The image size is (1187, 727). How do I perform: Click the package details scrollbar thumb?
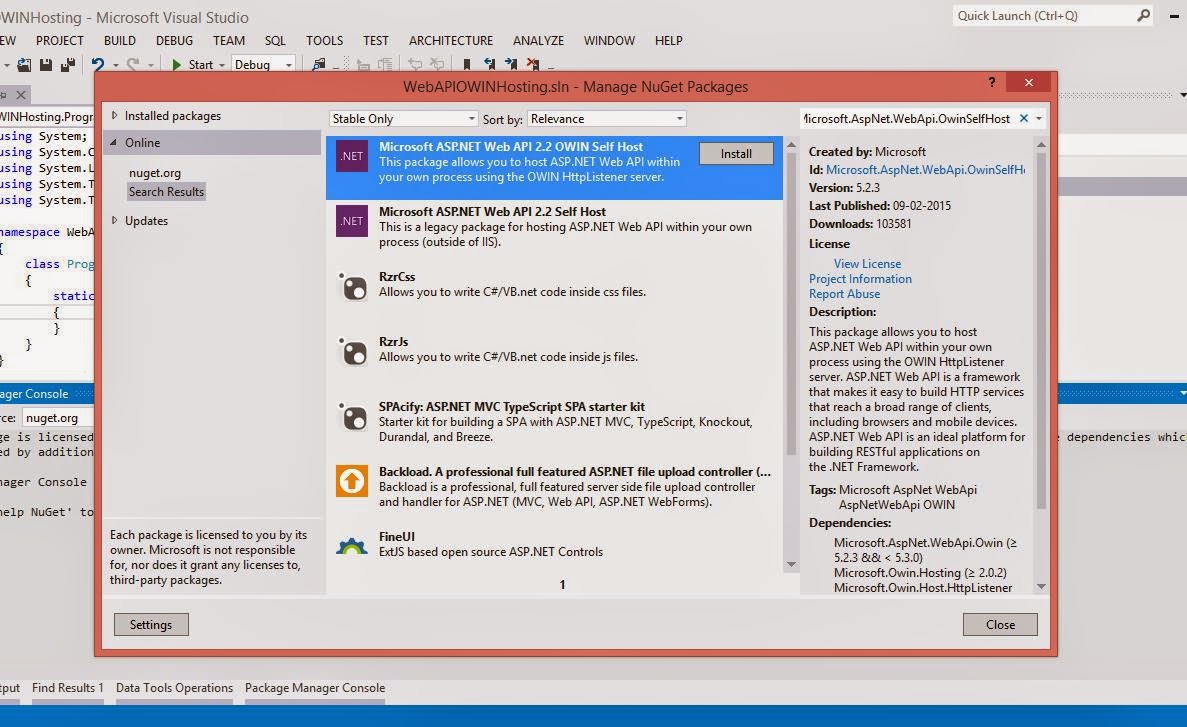point(1041,330)
